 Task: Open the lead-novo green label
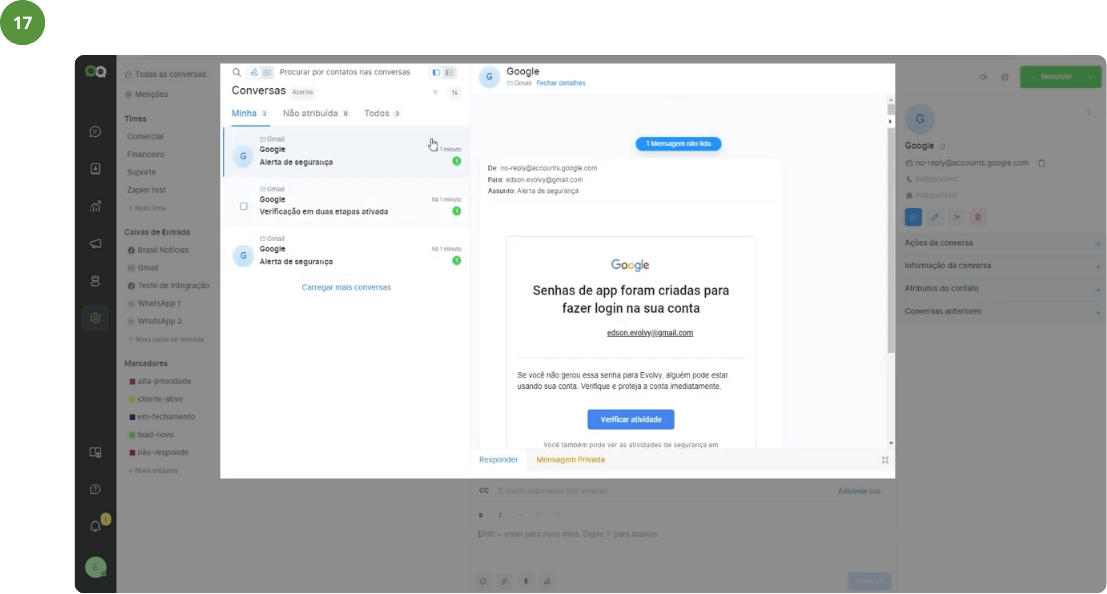click(x=152, y=435)
